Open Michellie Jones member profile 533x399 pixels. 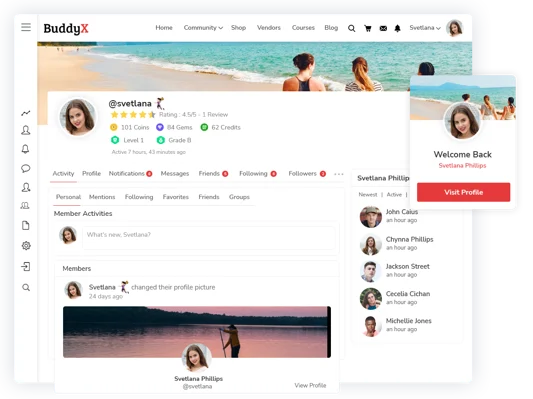click(x=408, y=321)
